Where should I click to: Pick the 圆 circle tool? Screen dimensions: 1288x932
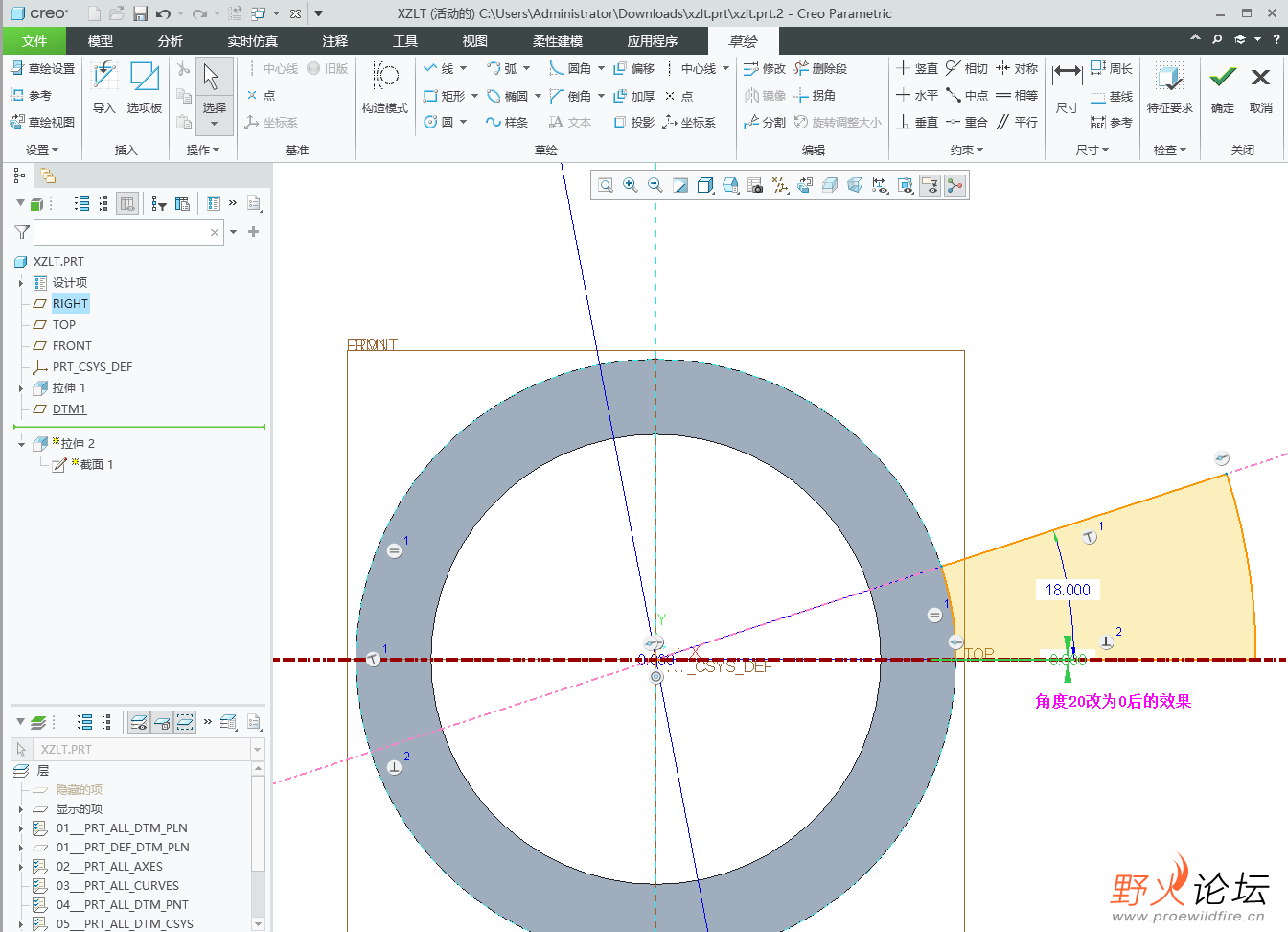439,123
